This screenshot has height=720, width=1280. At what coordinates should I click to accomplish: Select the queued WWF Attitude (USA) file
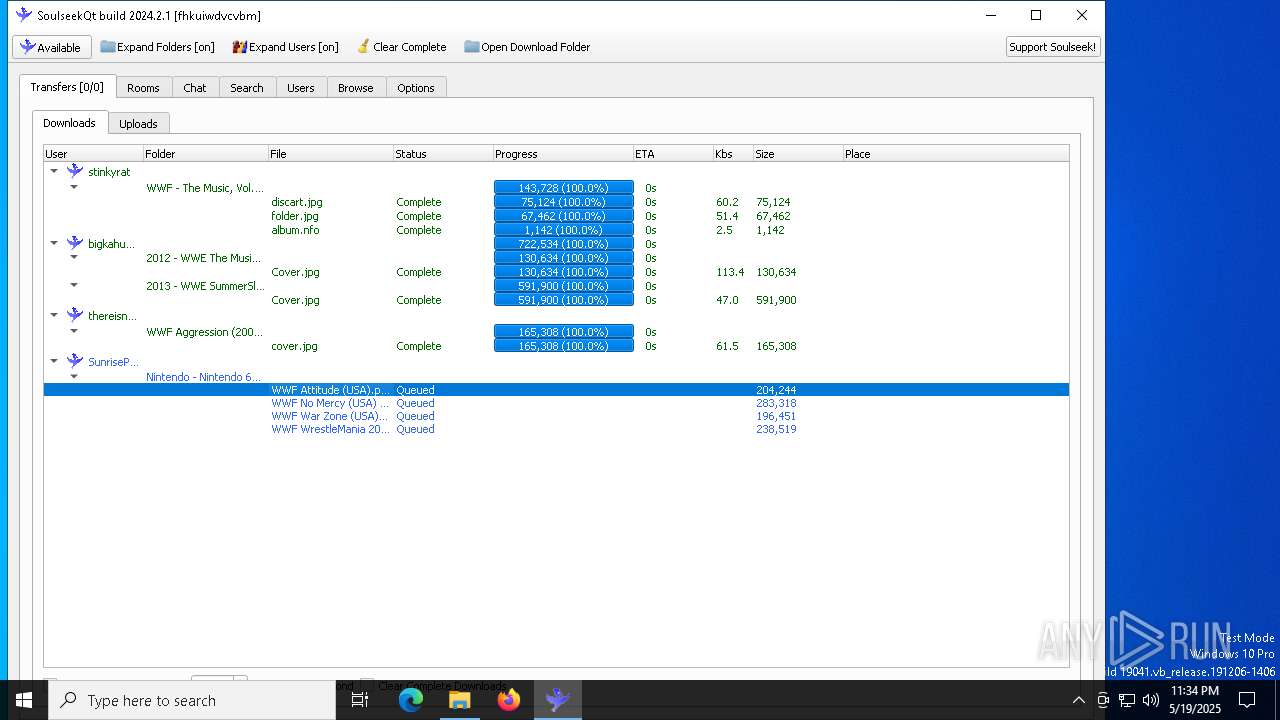556,390
